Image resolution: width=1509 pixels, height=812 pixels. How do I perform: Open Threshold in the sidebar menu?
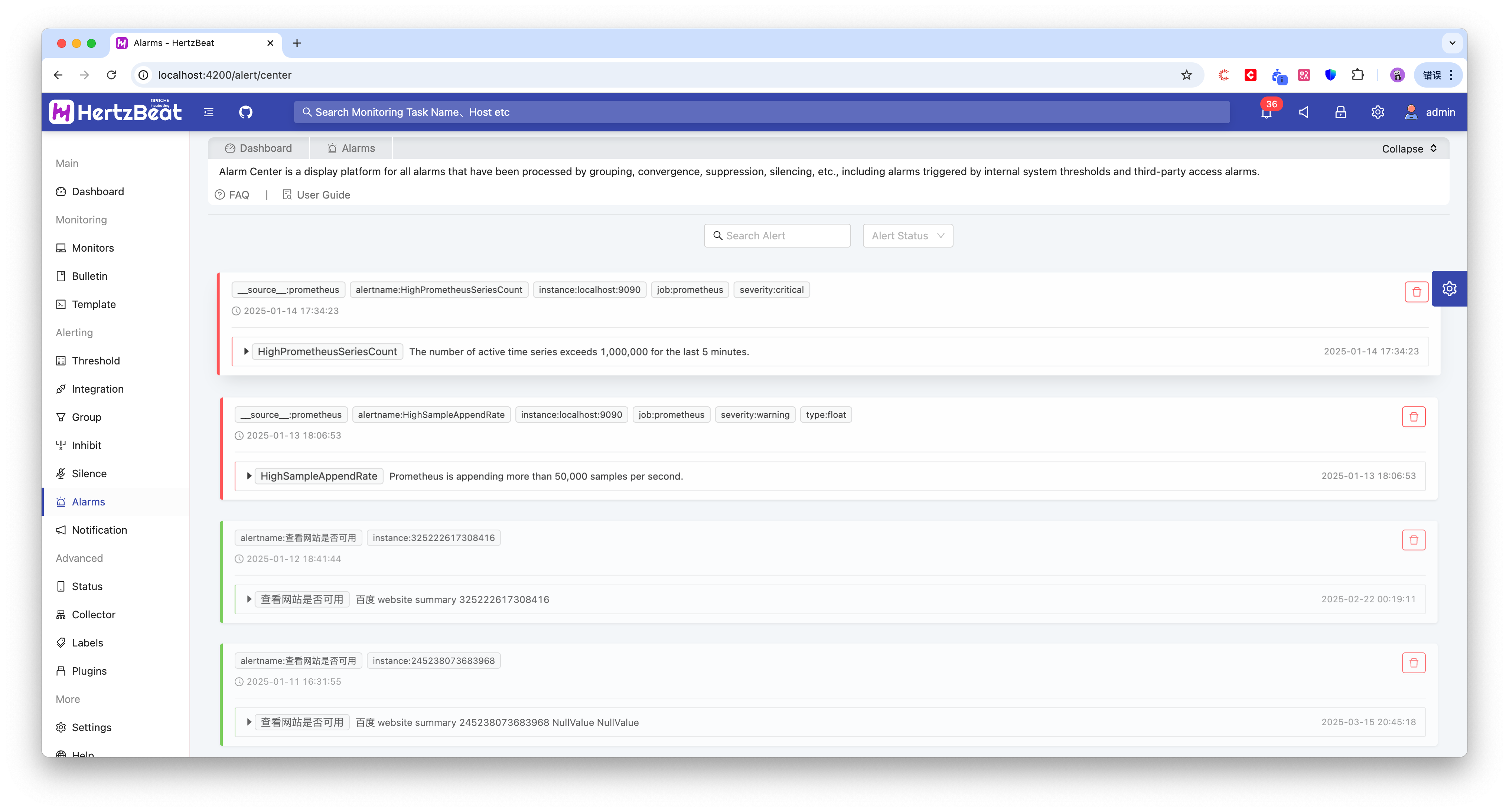[95, 361]
